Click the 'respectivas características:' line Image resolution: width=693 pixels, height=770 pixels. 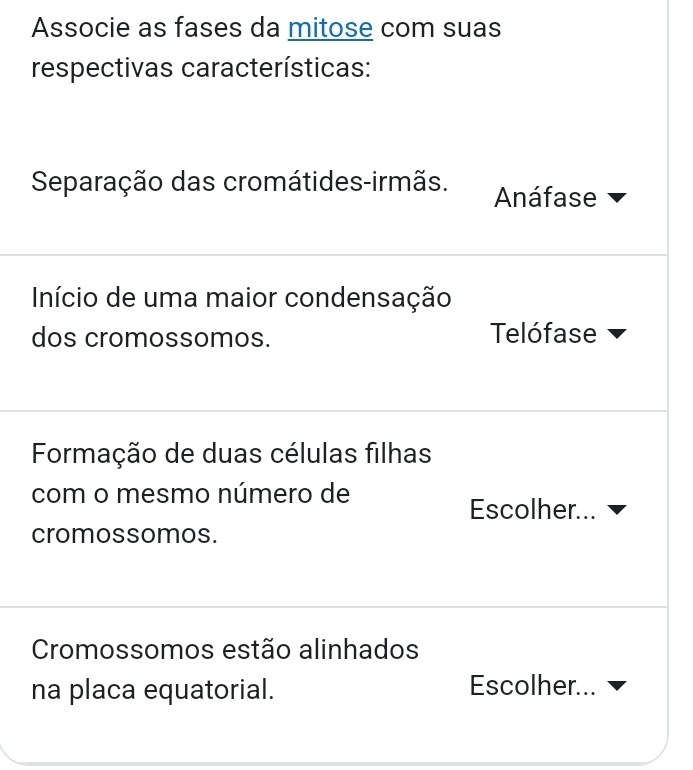tap(195, 71)
